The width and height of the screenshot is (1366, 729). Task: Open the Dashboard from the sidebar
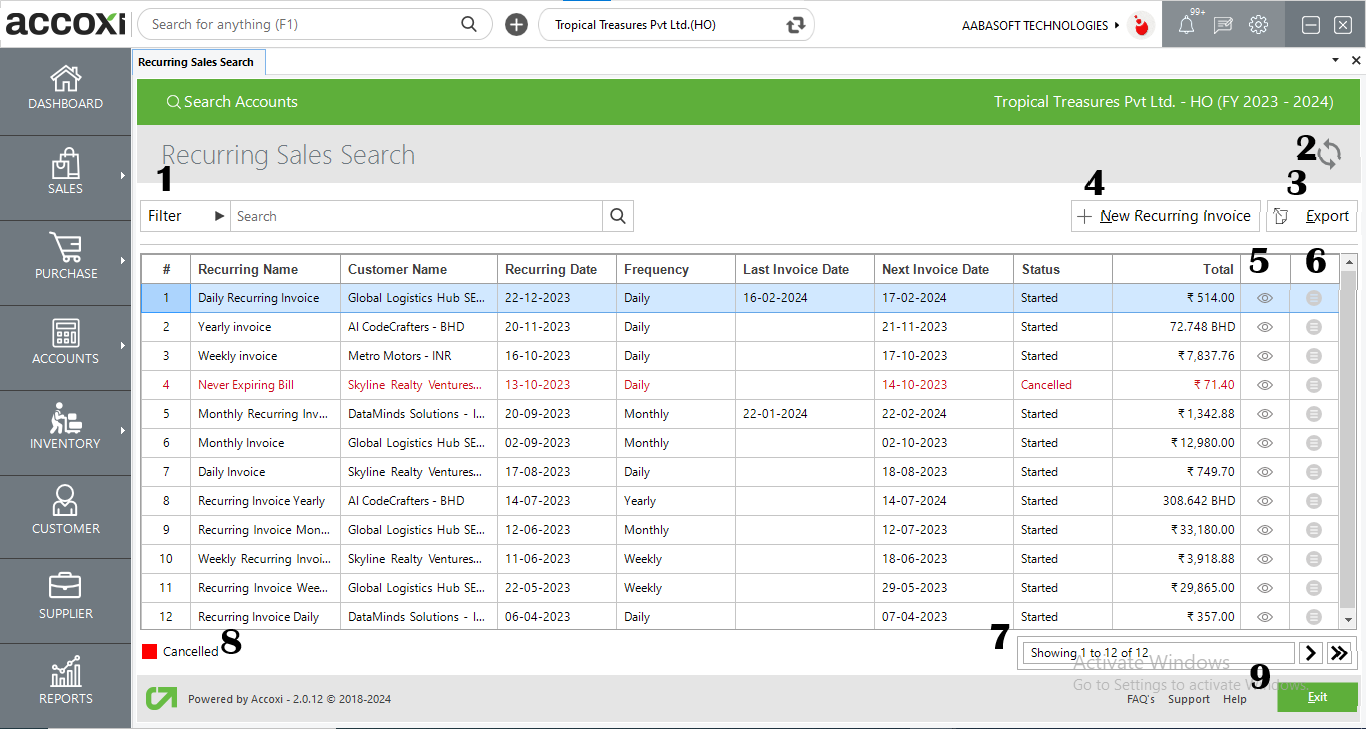(65, 88)
